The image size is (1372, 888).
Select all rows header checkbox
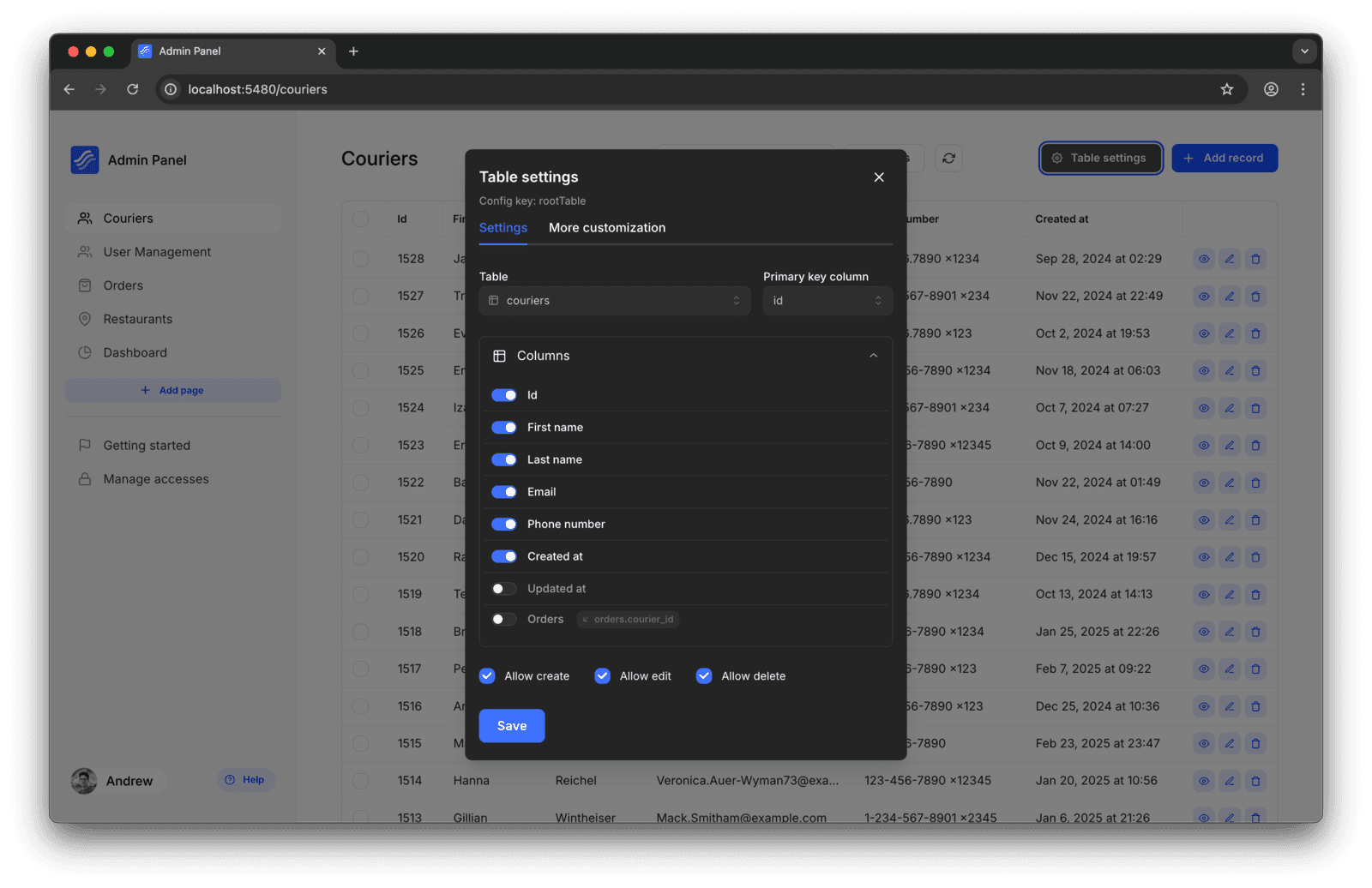(x=361, y=219)
